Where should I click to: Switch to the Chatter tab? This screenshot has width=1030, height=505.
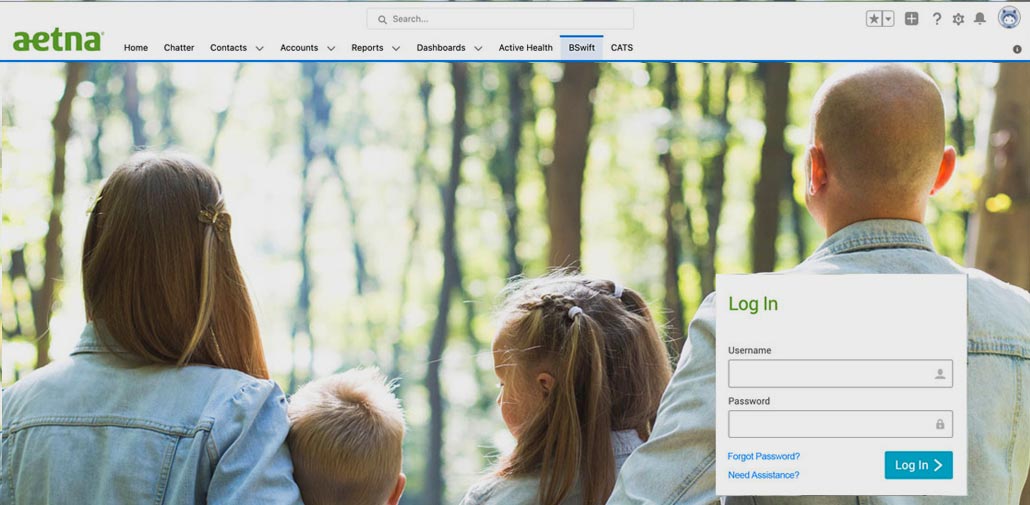[x=179, y=48]
